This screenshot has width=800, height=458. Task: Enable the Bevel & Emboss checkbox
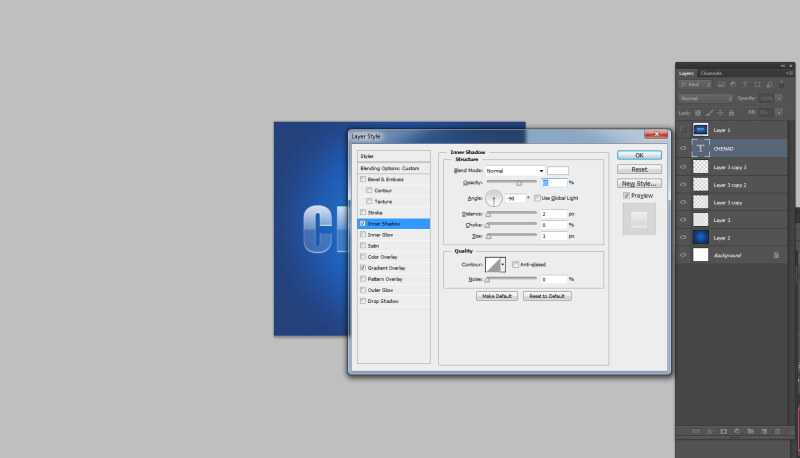point(364,179)
